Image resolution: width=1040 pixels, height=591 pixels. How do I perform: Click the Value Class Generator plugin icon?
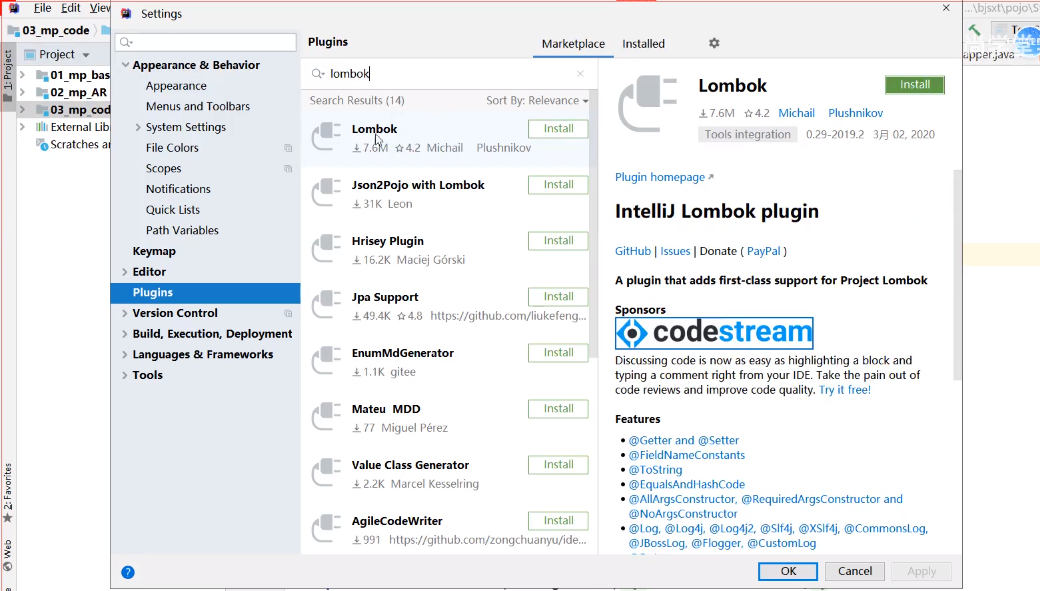326,474
